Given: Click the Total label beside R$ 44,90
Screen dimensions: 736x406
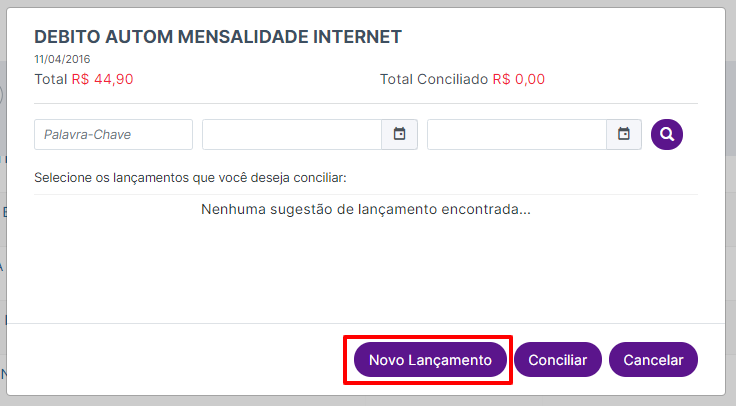Looking at the screenshot, I should point(51,79).
